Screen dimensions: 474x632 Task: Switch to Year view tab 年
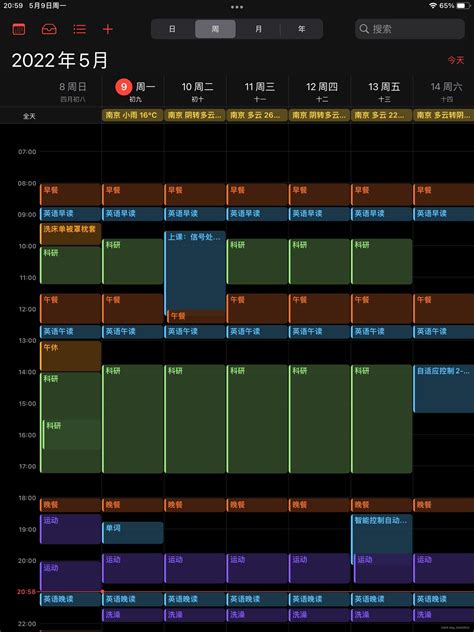coord(301,29)
